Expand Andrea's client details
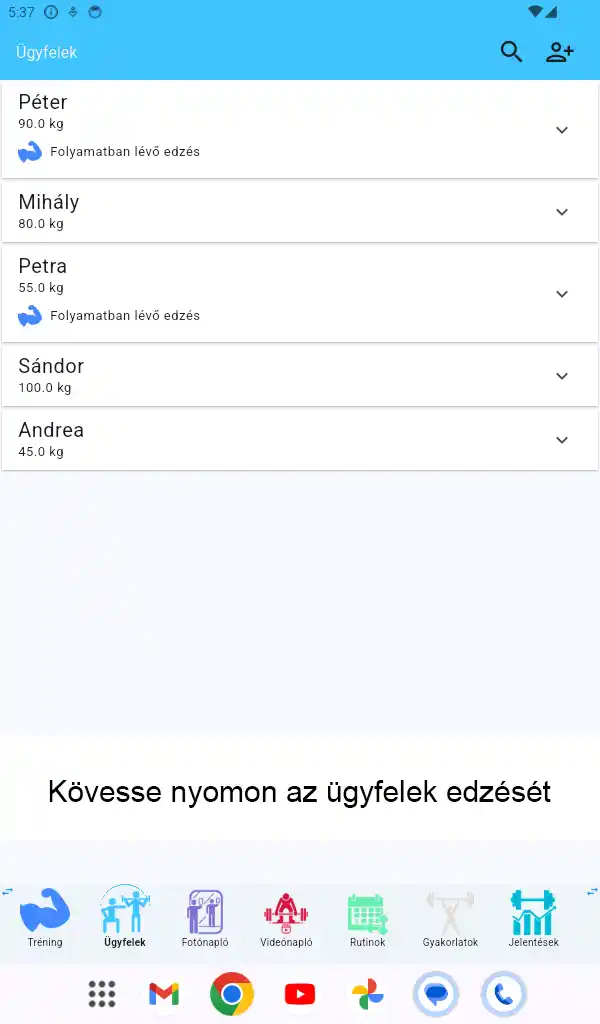The width and height of the screenshot is (600, 1024). (x=562, y=440)
